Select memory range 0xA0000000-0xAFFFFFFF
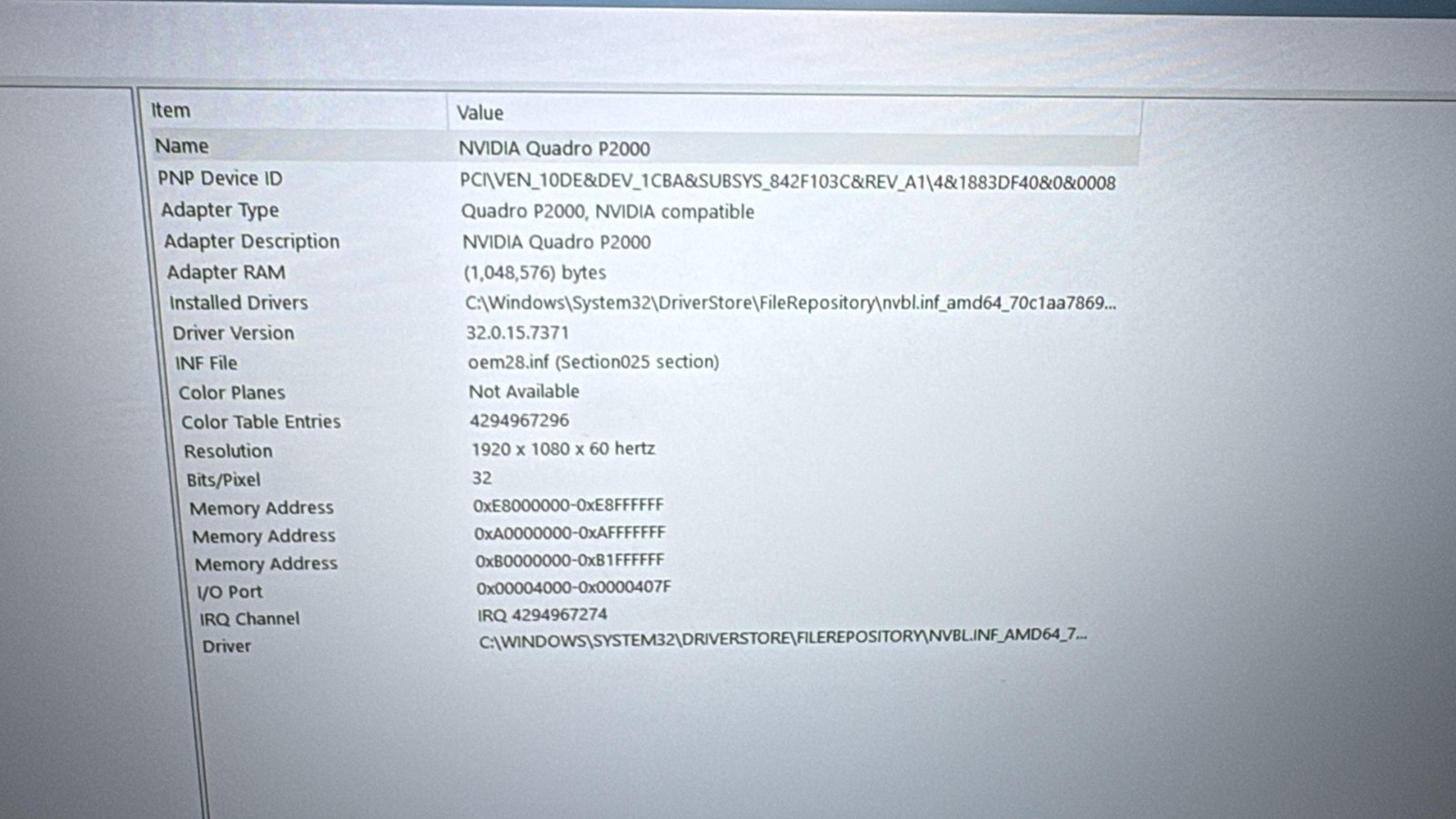Image resolution: width=1456 pixels, height=819 pixels. [x=571, y=532]
